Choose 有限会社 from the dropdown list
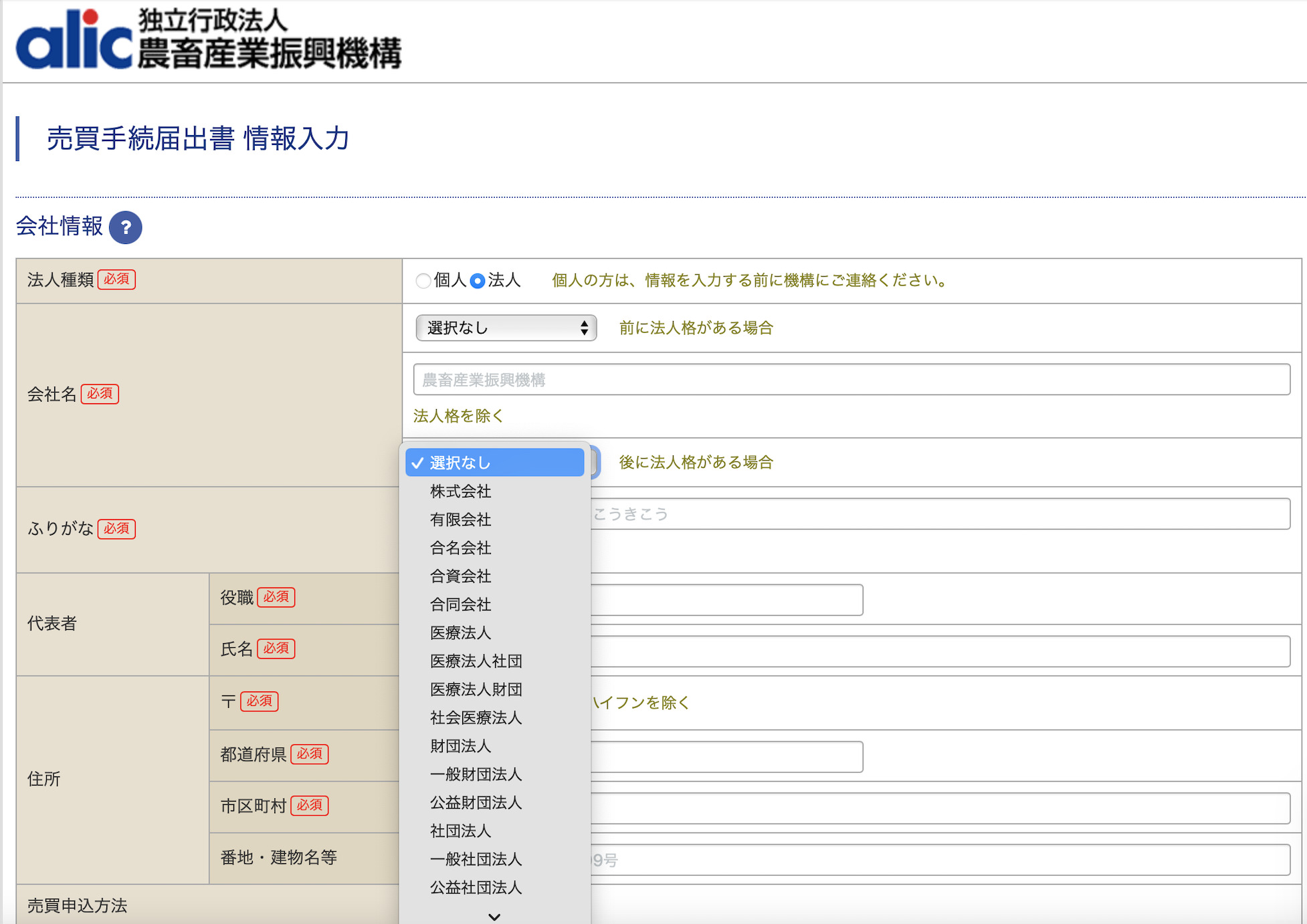 point(495,519)
